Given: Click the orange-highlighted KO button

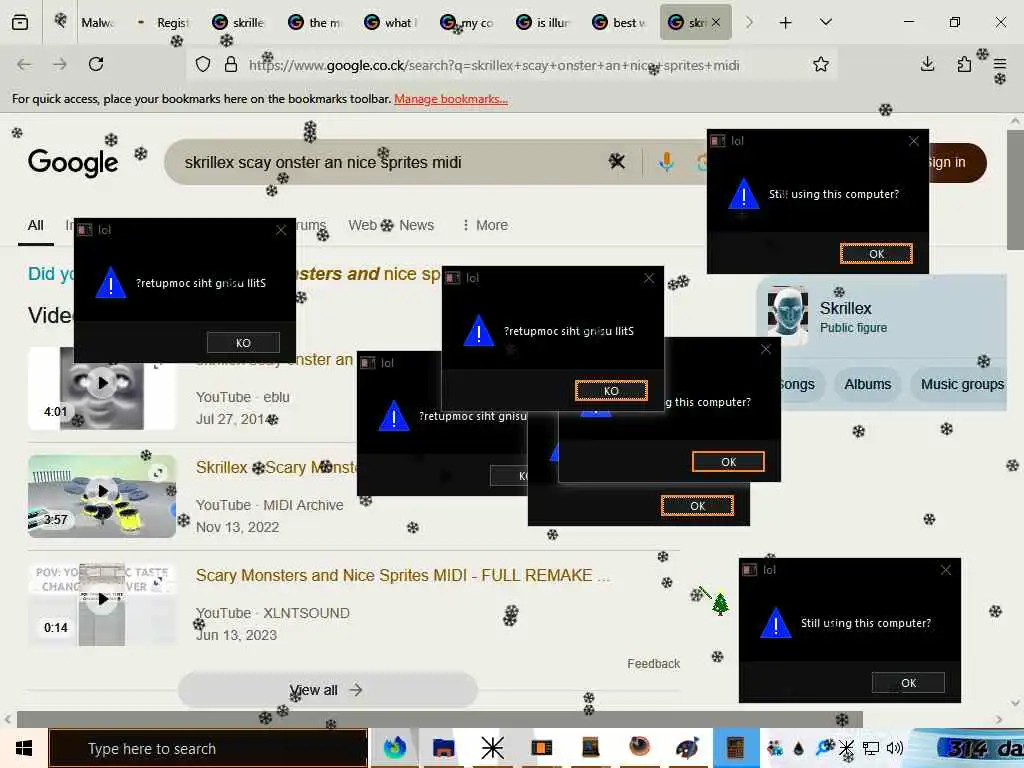Looking at the screenshot, I should click(x=611, y=391).
